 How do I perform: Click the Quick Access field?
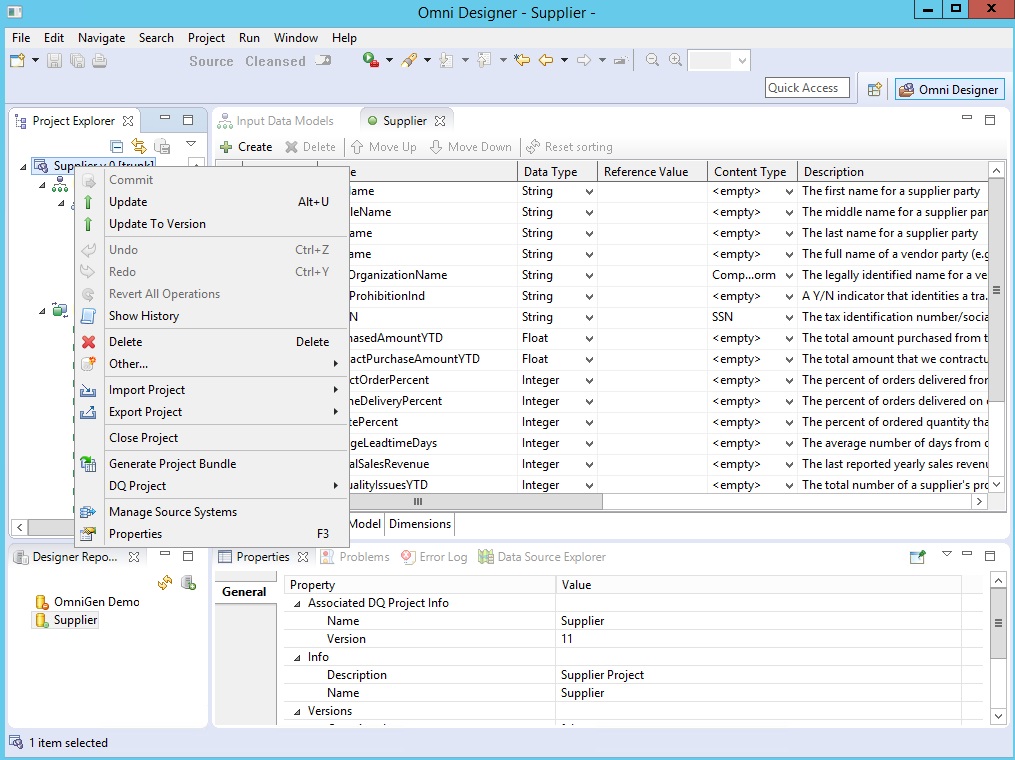point(807,88)
